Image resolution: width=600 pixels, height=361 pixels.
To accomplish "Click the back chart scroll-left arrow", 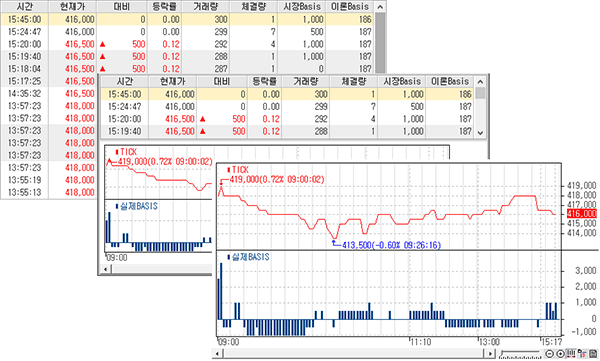I will pos(106,269).
